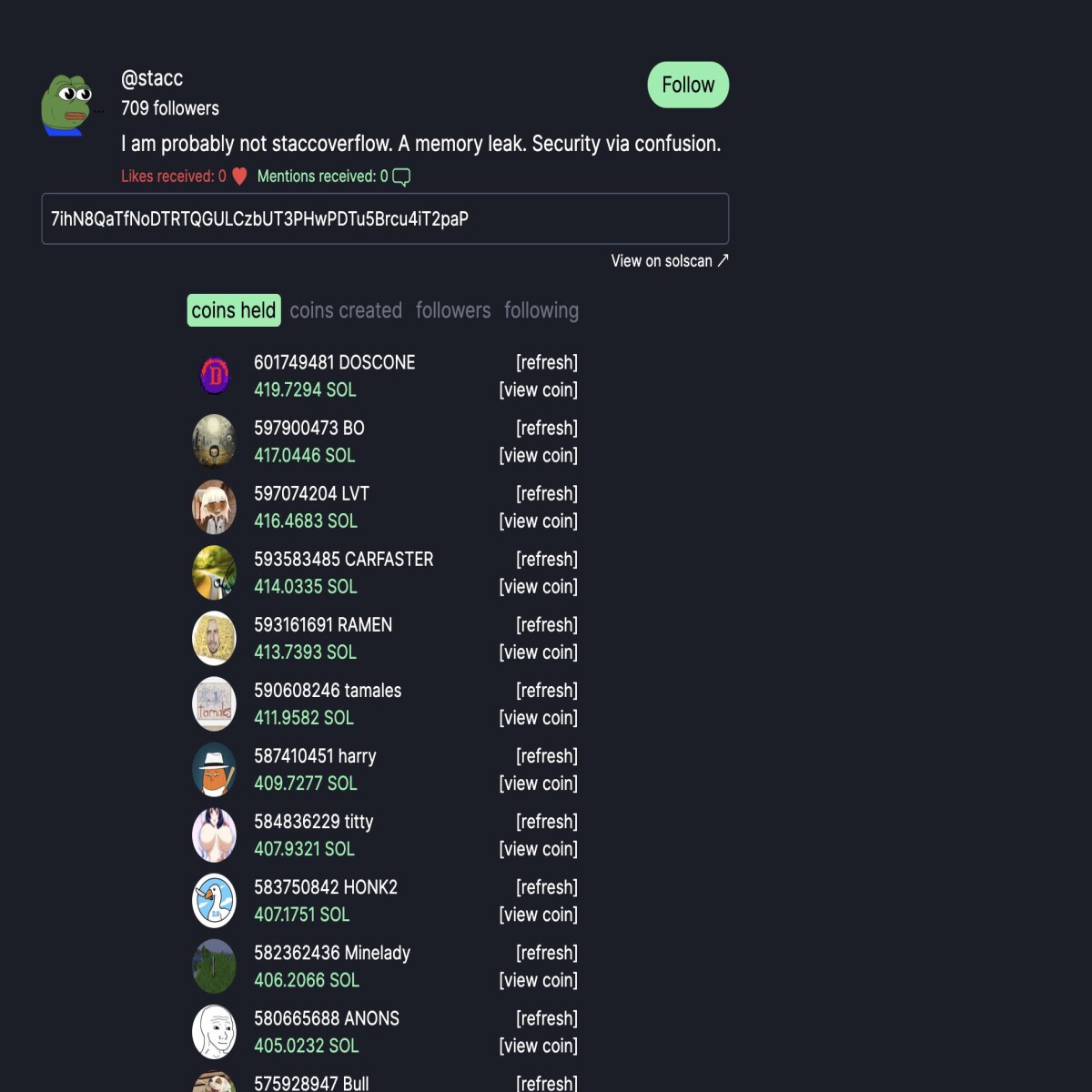
Task: Click the ANONS wojak coin icon
Action: (215, 1032)
